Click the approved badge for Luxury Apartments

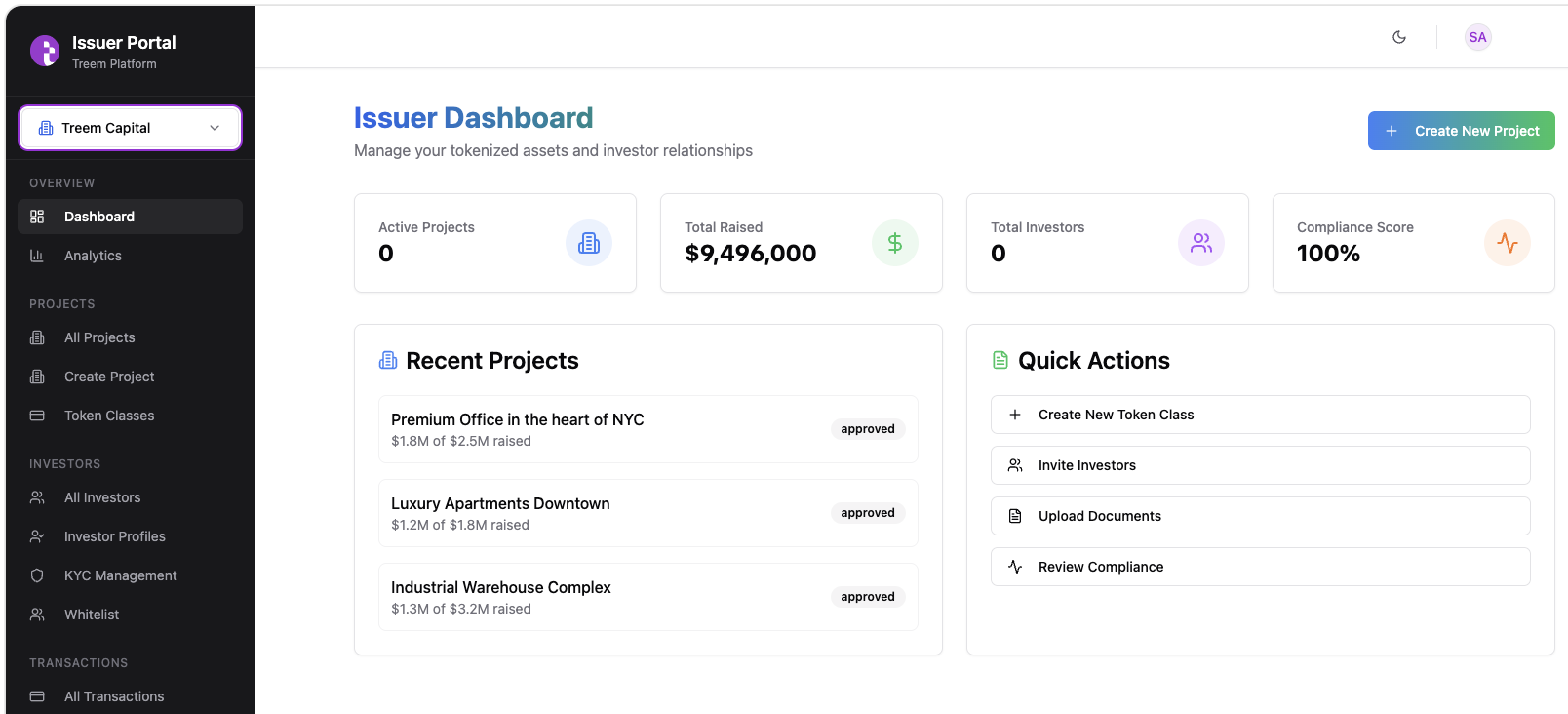click(868, 513)
